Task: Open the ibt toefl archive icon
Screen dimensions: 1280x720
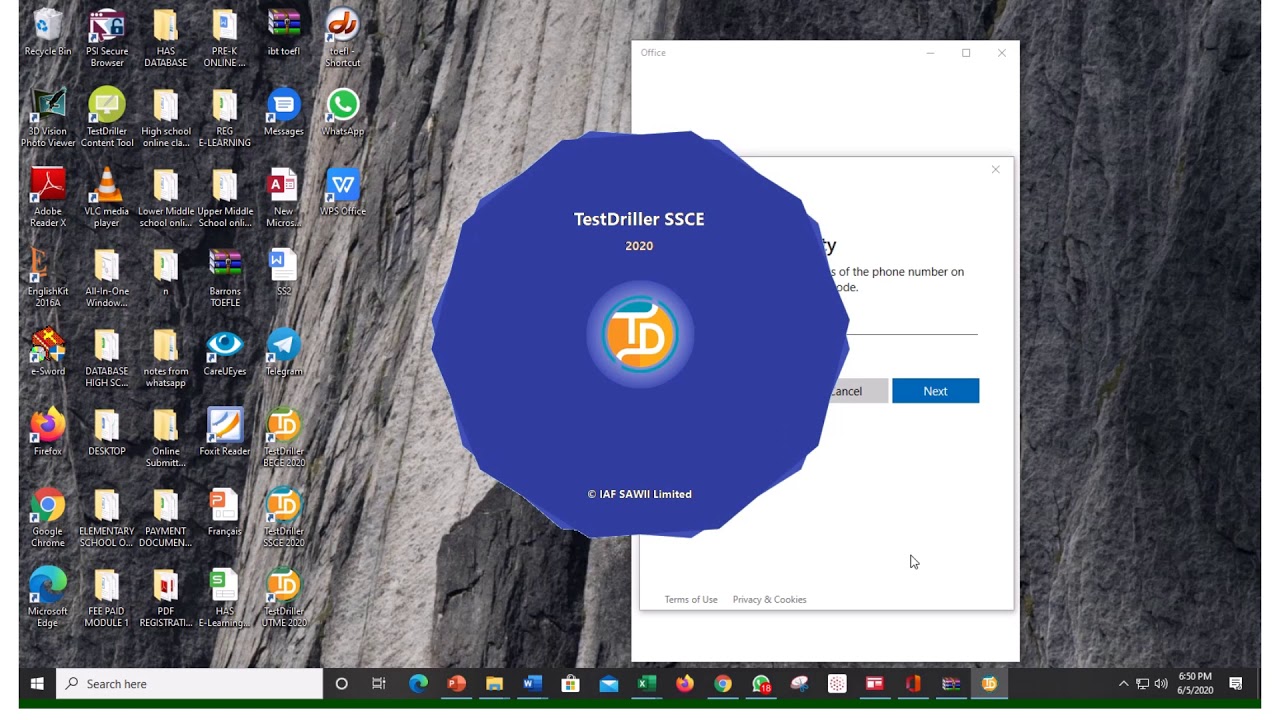Action: click(x=284, y=34)
